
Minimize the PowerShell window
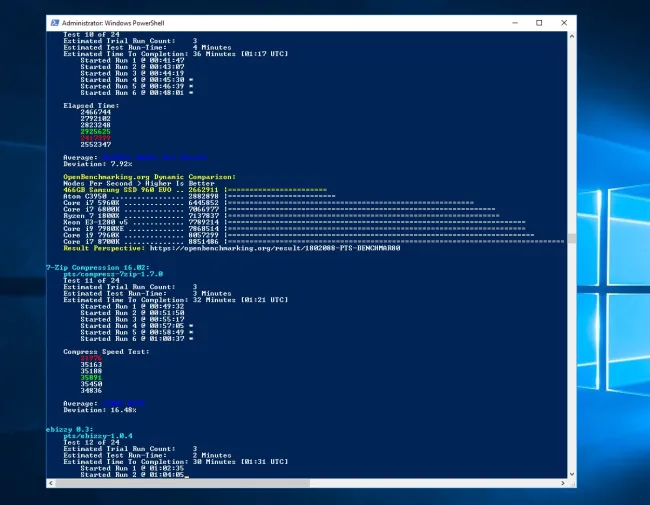(x=515, y=23)
